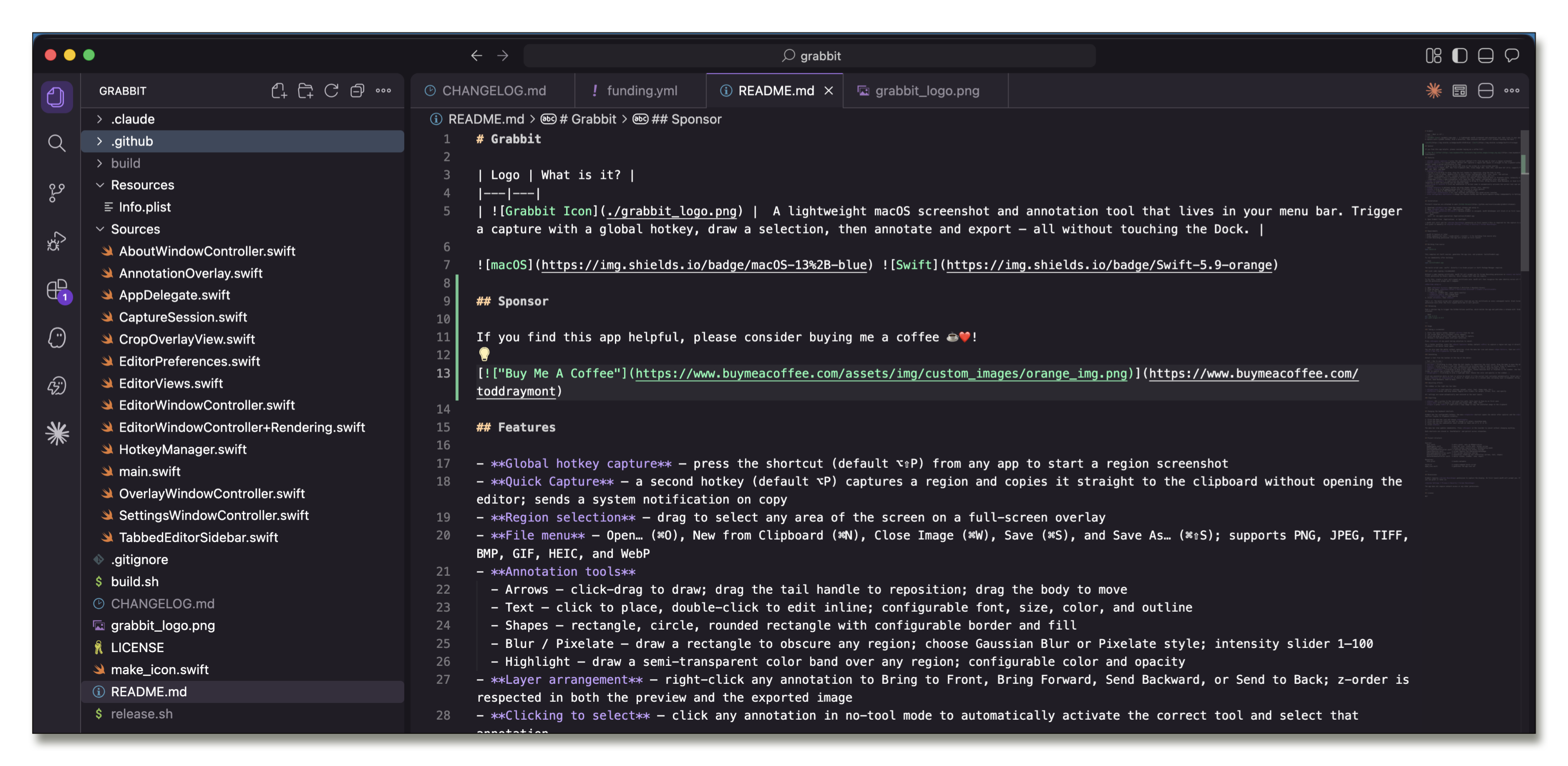The image size is (1568, 766).
Task: Open editor more actions menu
Action: [x=1512, y=90]
